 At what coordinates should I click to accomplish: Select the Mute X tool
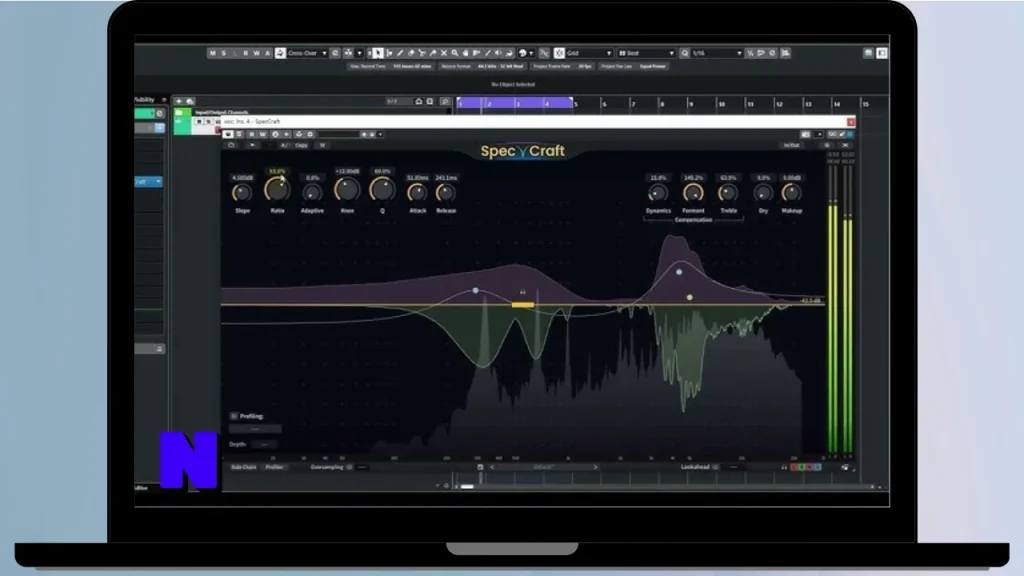pyautogui.click(x=444, y=53)
